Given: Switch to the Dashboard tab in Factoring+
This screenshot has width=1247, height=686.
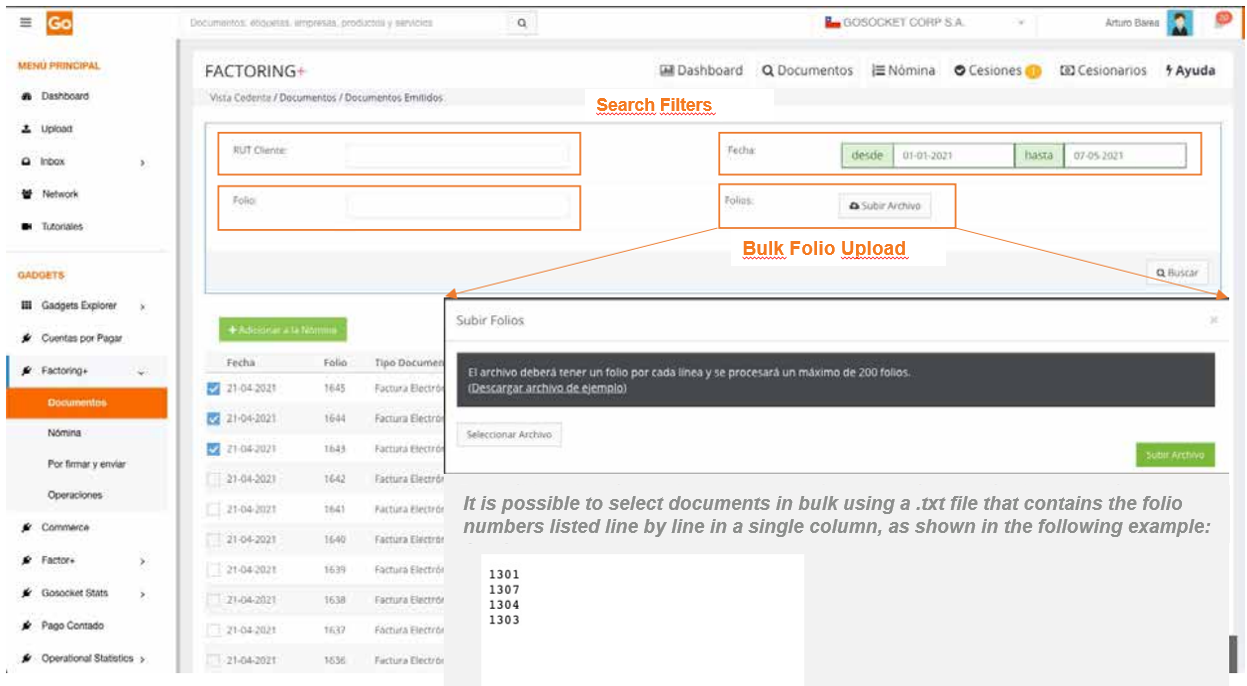Looking at the screenshot, I should tap(701, 70).
